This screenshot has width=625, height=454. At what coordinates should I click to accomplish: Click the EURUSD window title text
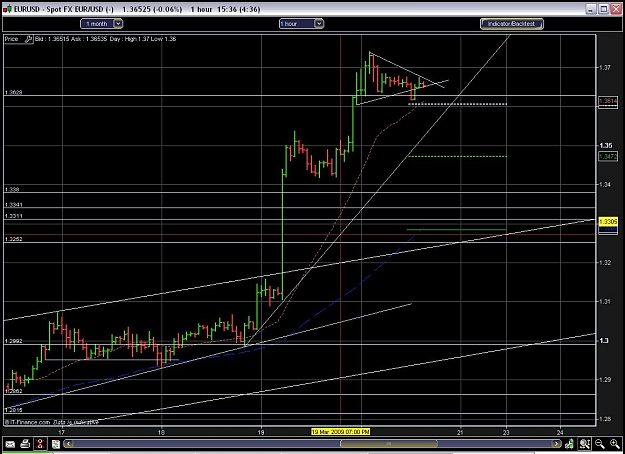(137, 9)
